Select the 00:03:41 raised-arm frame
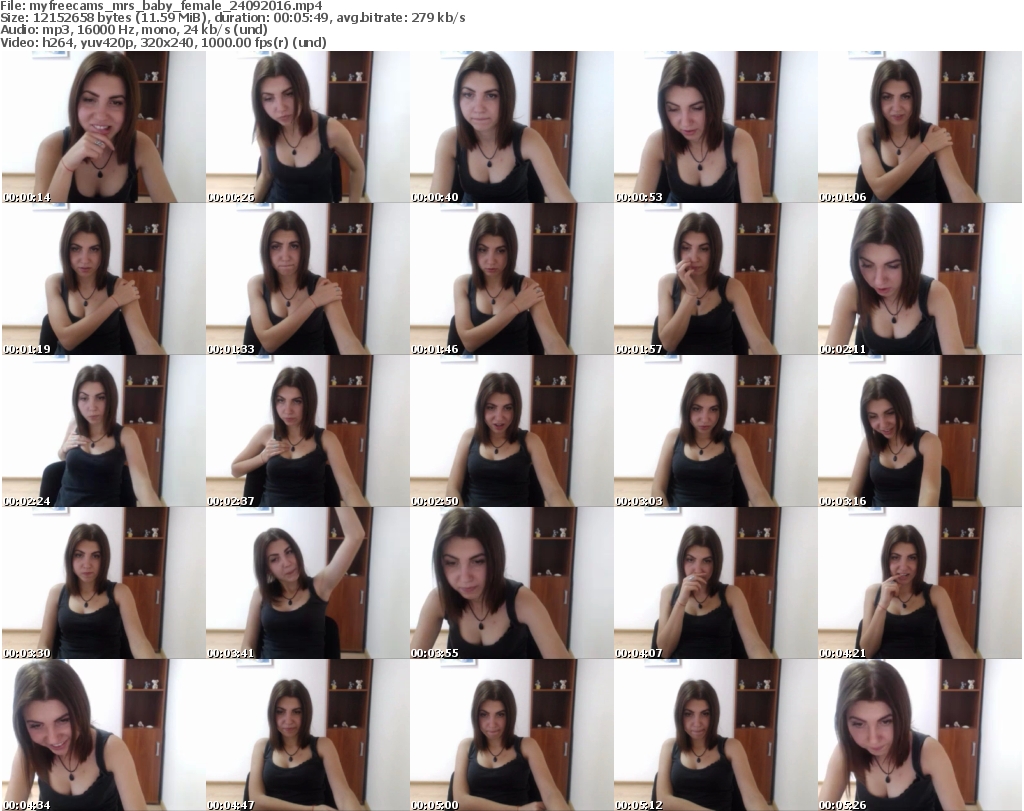This screenshot has width=1024, height=811. [307, 584]
